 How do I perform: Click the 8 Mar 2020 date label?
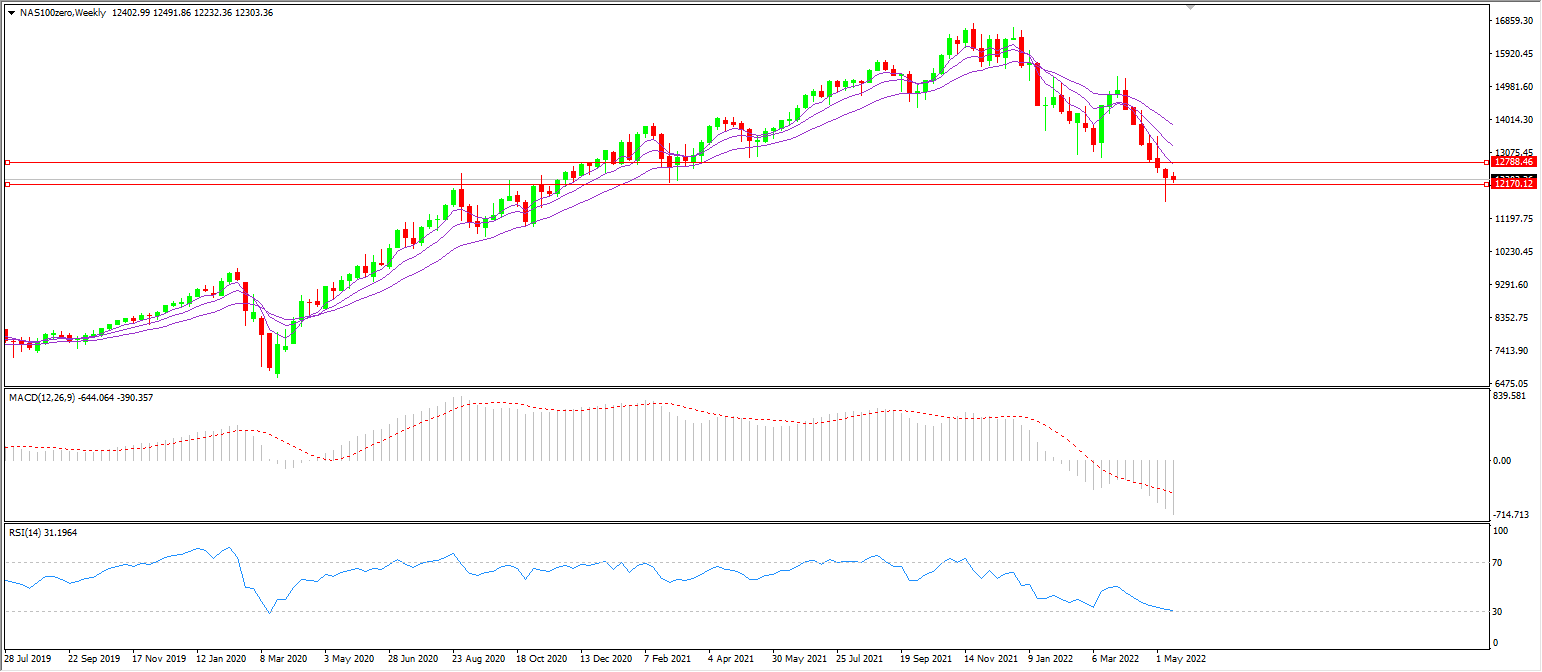click(x=283, y=660)
